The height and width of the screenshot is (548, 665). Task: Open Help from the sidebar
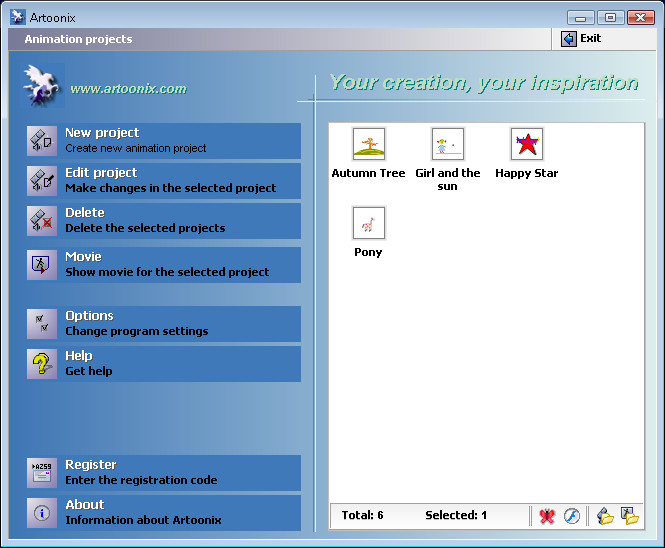click(x=164, y=363)
